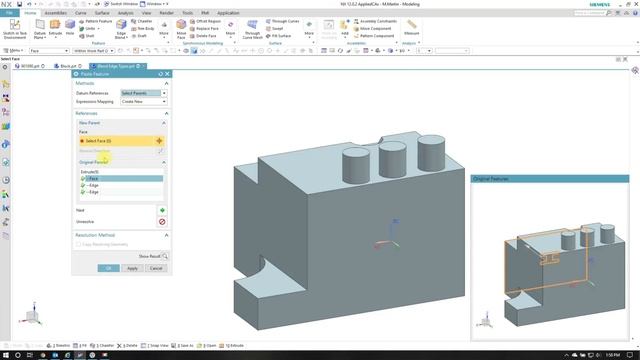Collapse the Methods section
Viewport: 640px width, 360px height.
coord(167,83)
